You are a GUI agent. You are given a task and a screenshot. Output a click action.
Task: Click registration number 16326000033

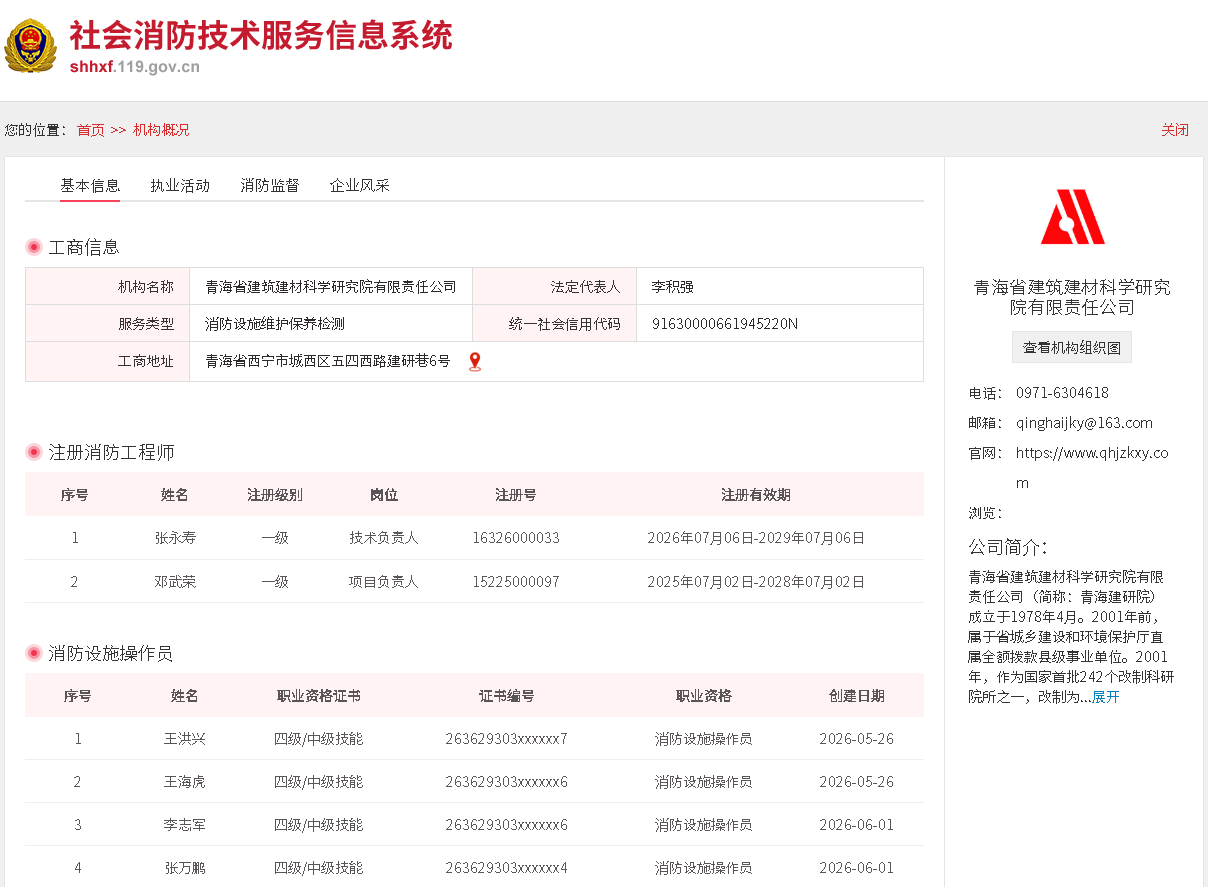tap(516, 538)
